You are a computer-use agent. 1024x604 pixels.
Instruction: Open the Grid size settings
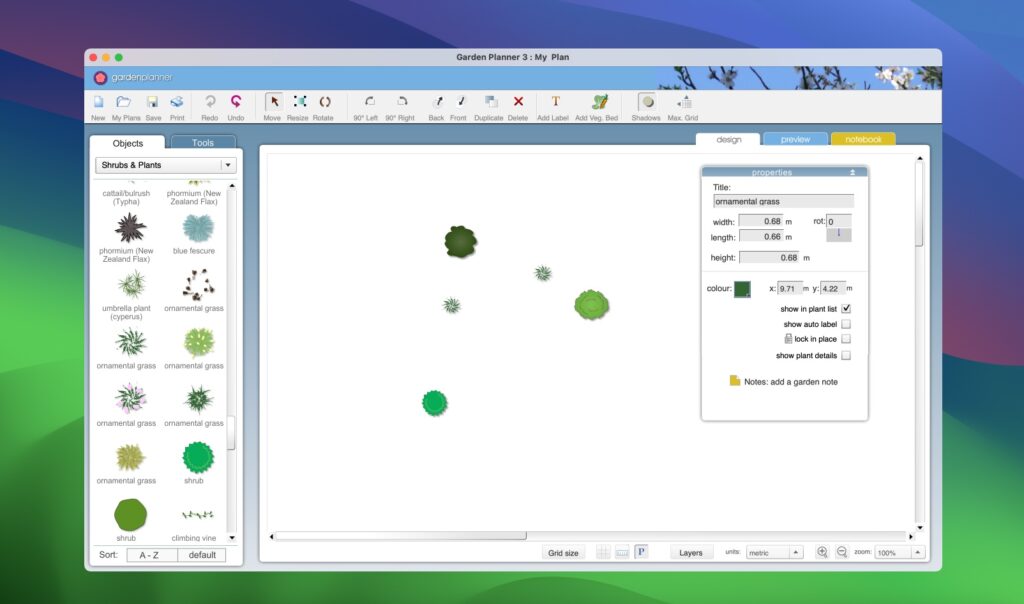point(563,551)
